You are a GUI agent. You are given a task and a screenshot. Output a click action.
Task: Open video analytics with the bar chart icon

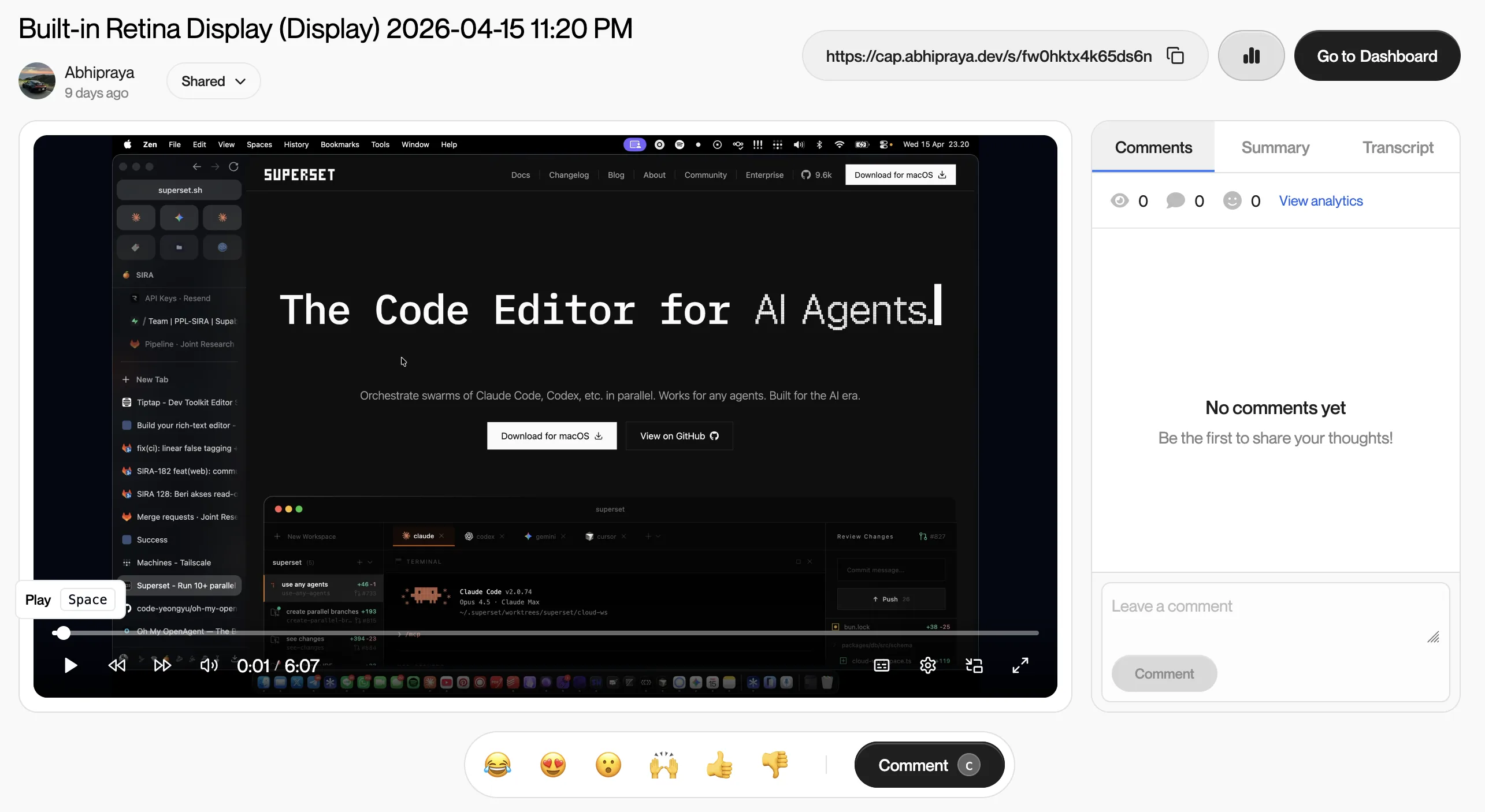coord(1251,56)
